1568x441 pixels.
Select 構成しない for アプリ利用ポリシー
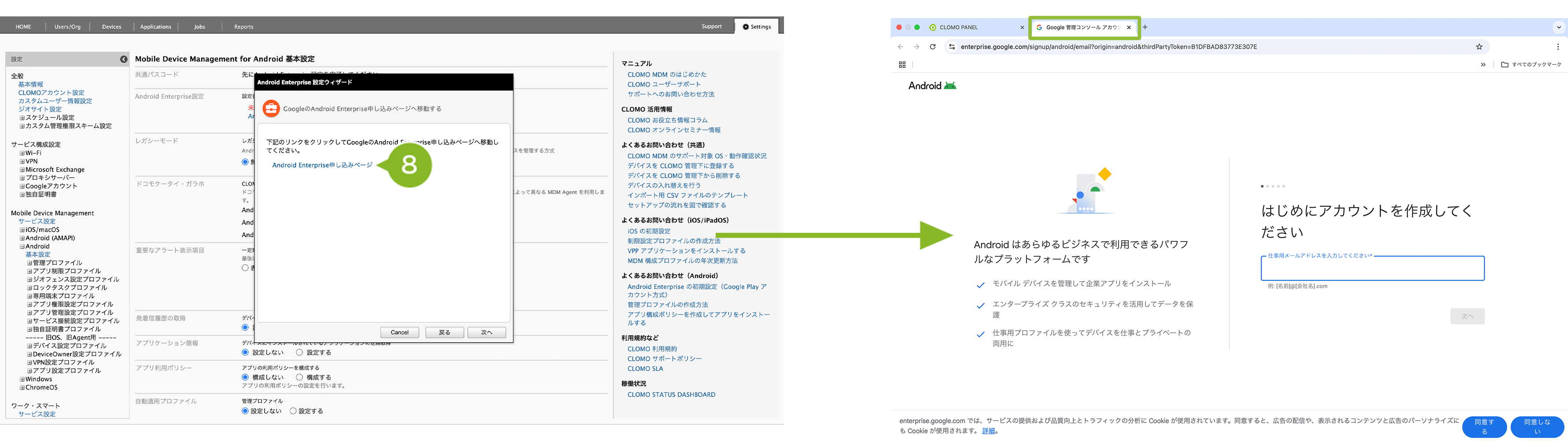(x=245, y=377)
